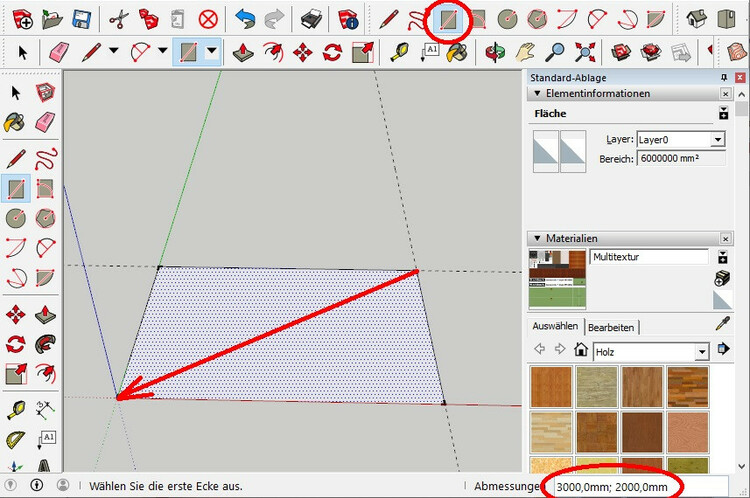
Task: Click the Save floppy disk icon
Action: click(83, 18)
